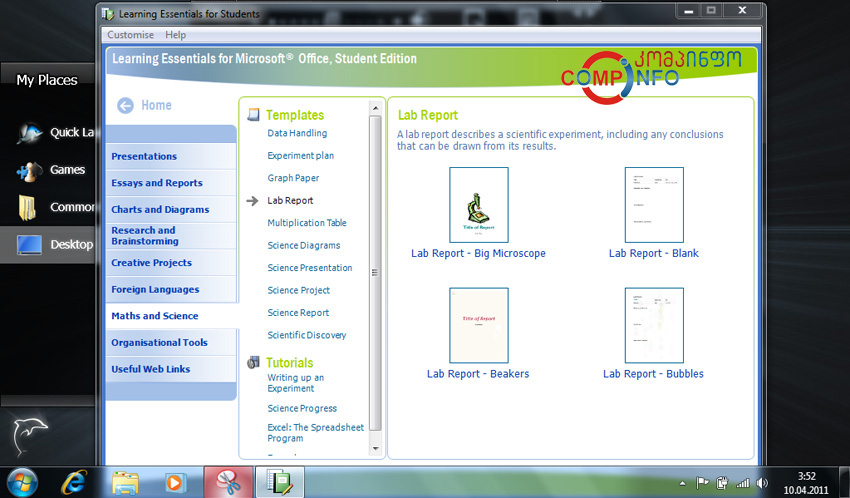Click the templates list scrollbar thumb
This screenshot has width=850, height=498.
(375, 273)
